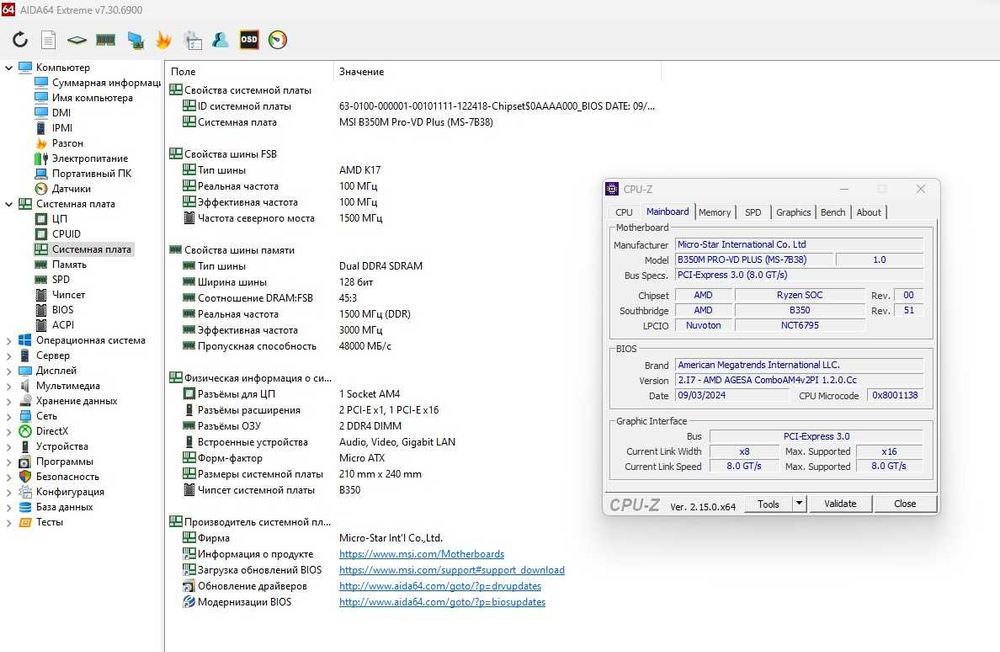Collapse the Системная плата tree node
This screenshot has width=1000, height=652.
9,204
